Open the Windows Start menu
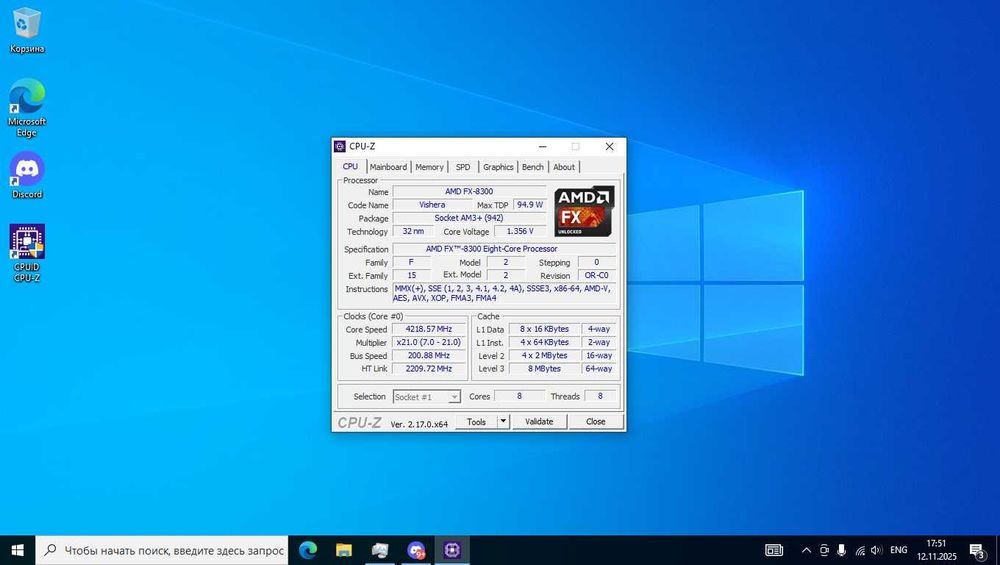The height and width of the screenshot is (565, 1000). (17, 550)
